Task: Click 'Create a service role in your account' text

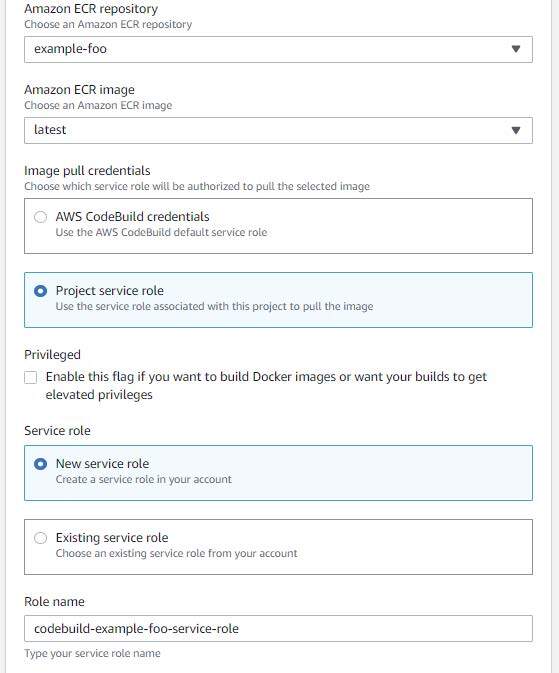Action: pyautogui.click(x=143, y=479)
